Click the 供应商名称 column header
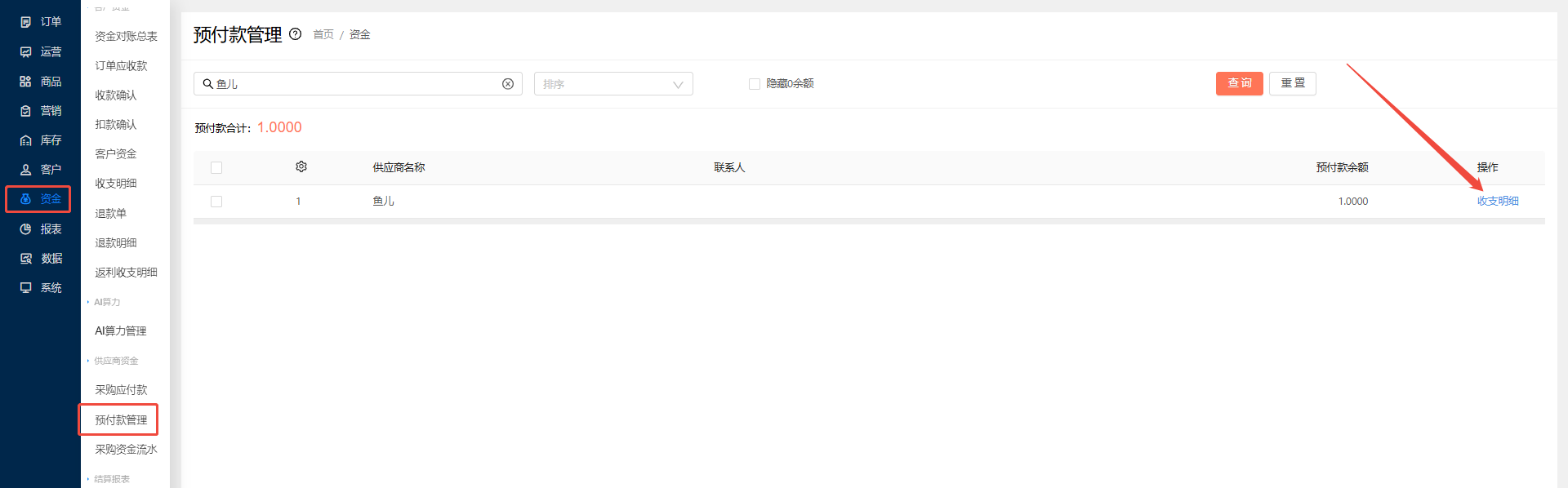The width and height of the screenshot is (1568, 488). (x=399, y=167)
